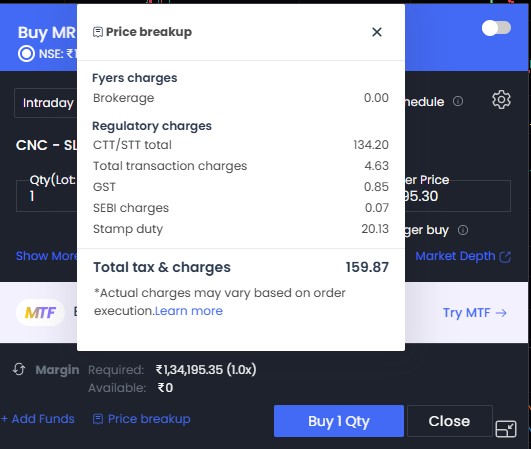
Task: Click info icon beside Schedule
Action: (x=458, y=101)
